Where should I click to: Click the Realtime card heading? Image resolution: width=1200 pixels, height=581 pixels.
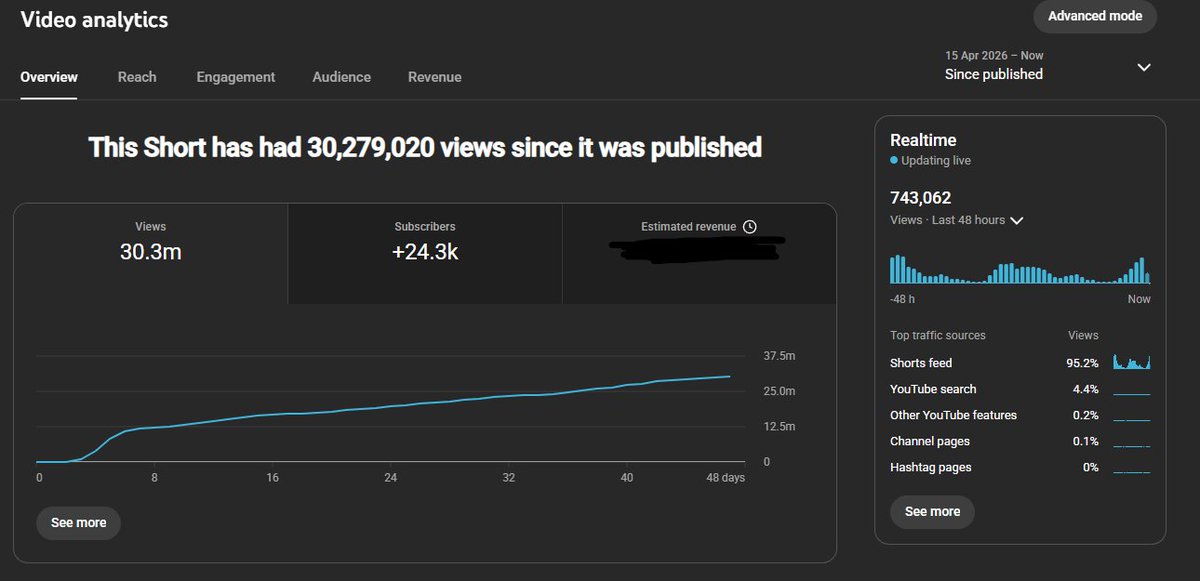[x=923, y=140]
